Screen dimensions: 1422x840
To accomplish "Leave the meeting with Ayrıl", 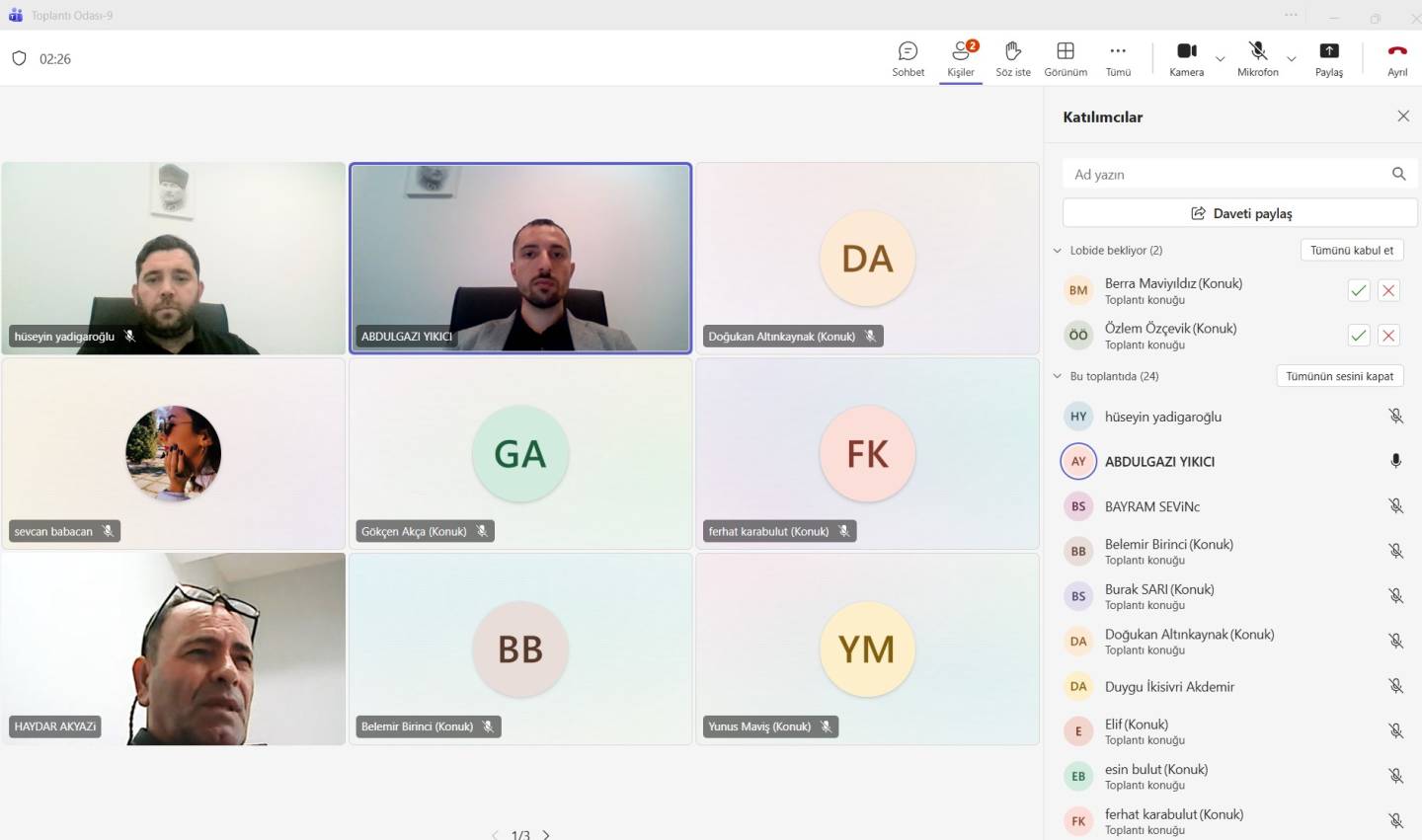I will pyautogui.click(x=1397, y=58).
